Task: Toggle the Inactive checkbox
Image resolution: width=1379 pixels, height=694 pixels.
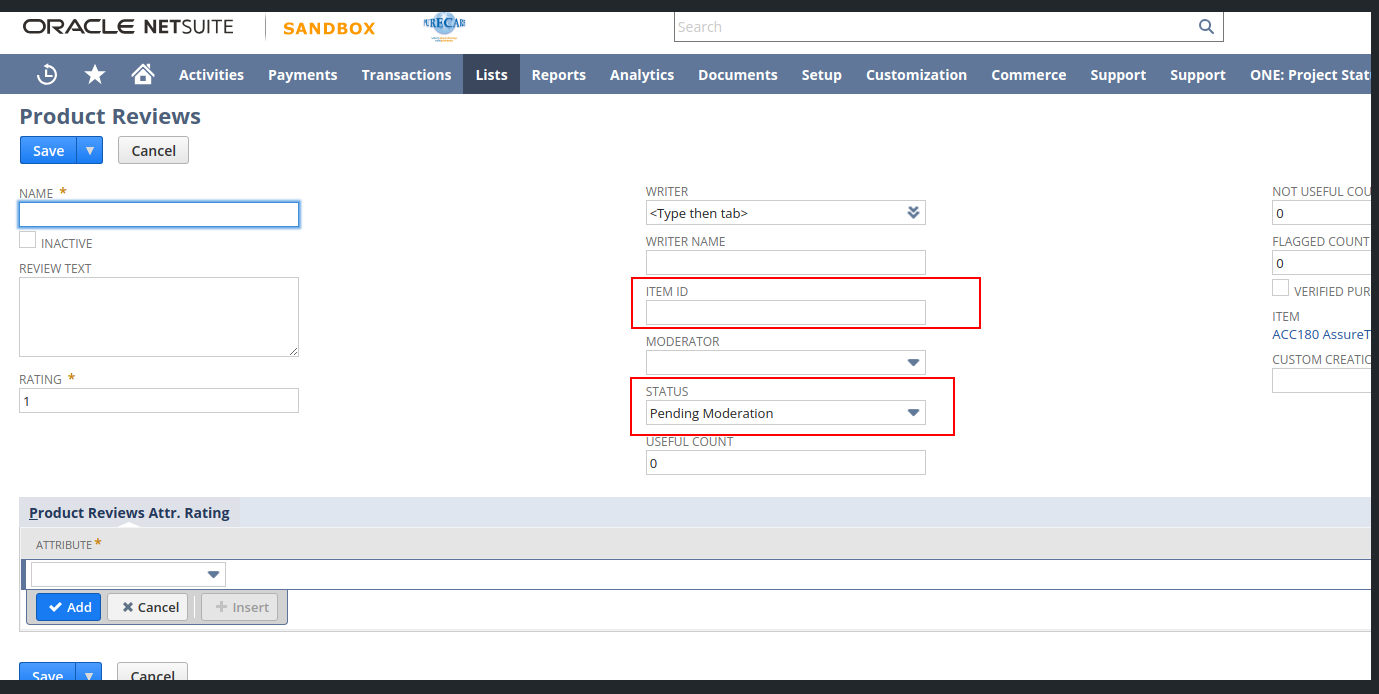Action: [28, 240]
